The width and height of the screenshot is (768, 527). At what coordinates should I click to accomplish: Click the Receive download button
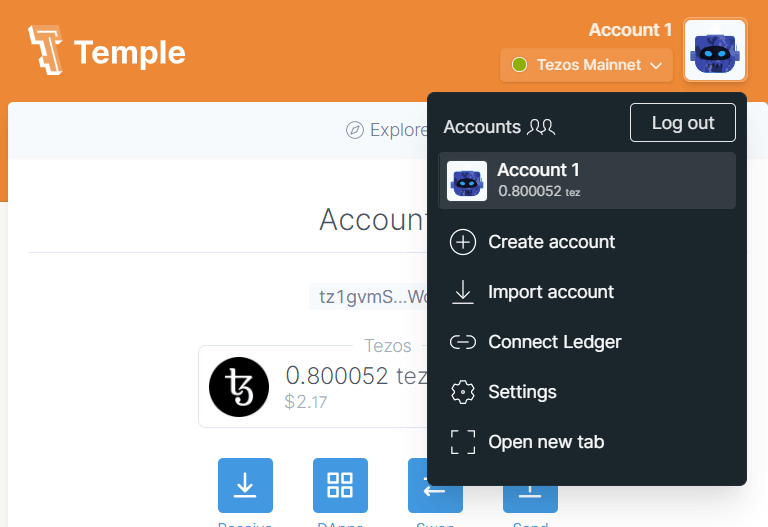245,485
